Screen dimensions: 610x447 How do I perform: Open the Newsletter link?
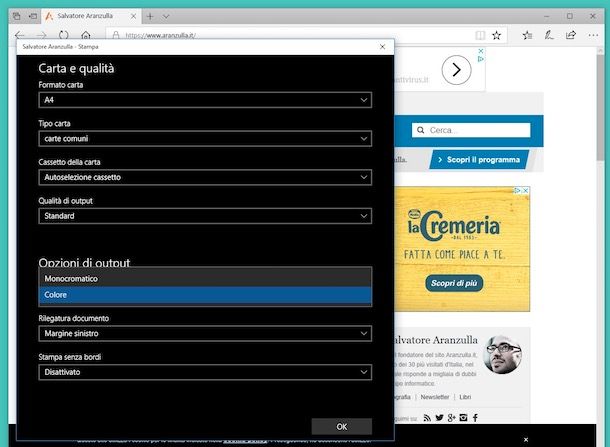click(x=435, y=397)
